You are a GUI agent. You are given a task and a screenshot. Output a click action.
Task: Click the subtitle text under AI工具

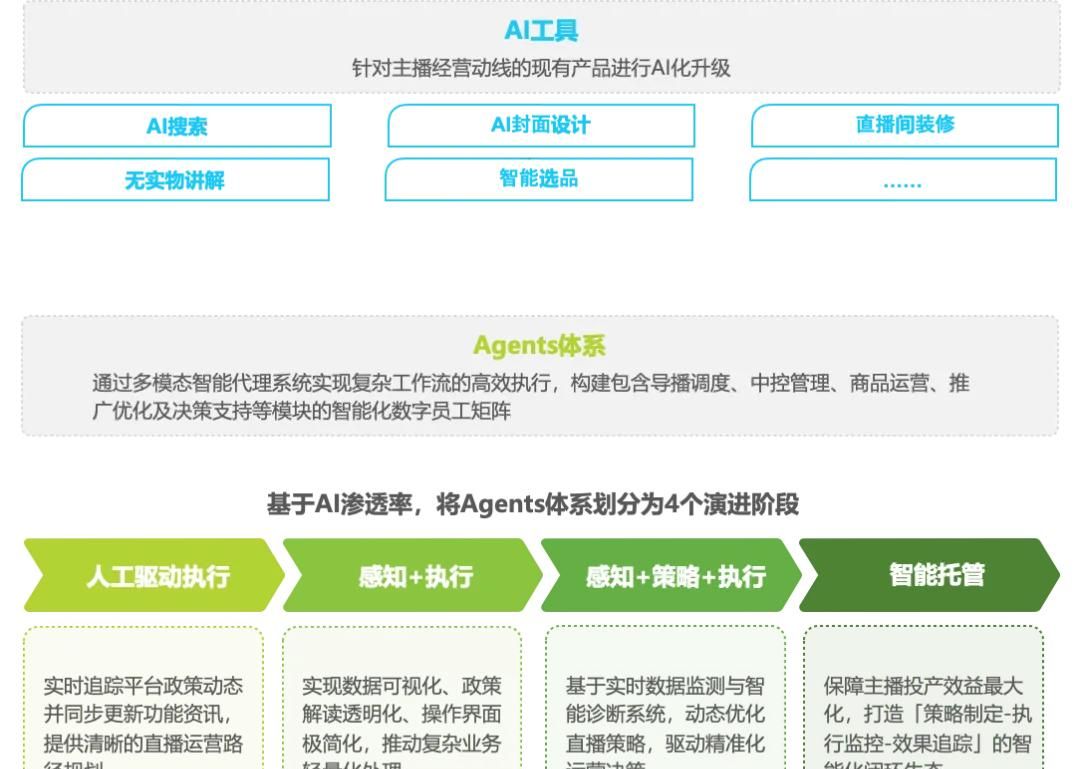pyautogui.click(x=540, y=69)
